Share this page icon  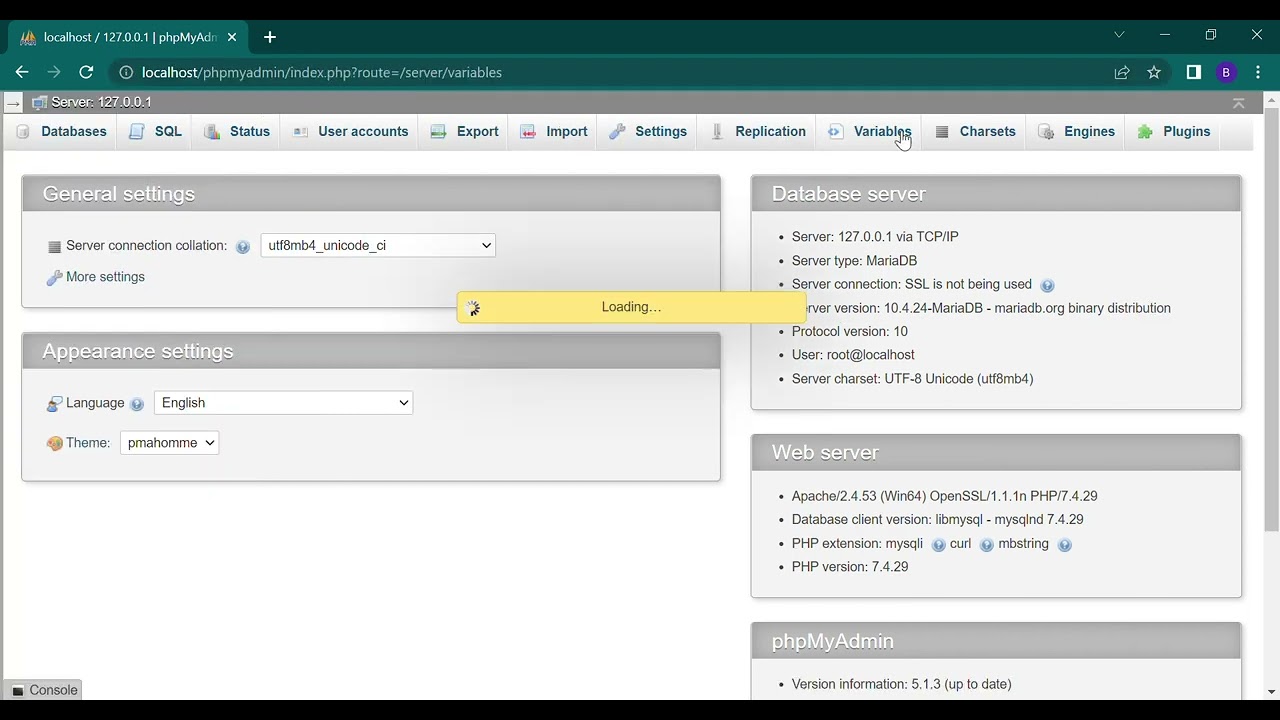(1122, 72)
